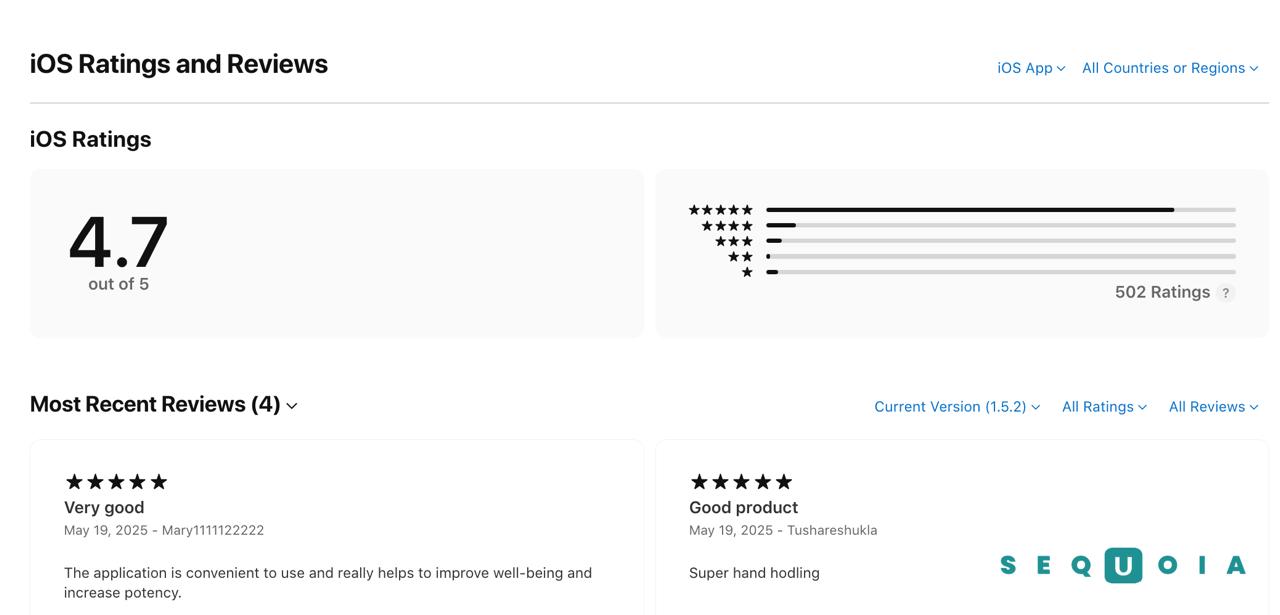
Task: Click the 4.7 average rating score
Action: tap(118, 242)
